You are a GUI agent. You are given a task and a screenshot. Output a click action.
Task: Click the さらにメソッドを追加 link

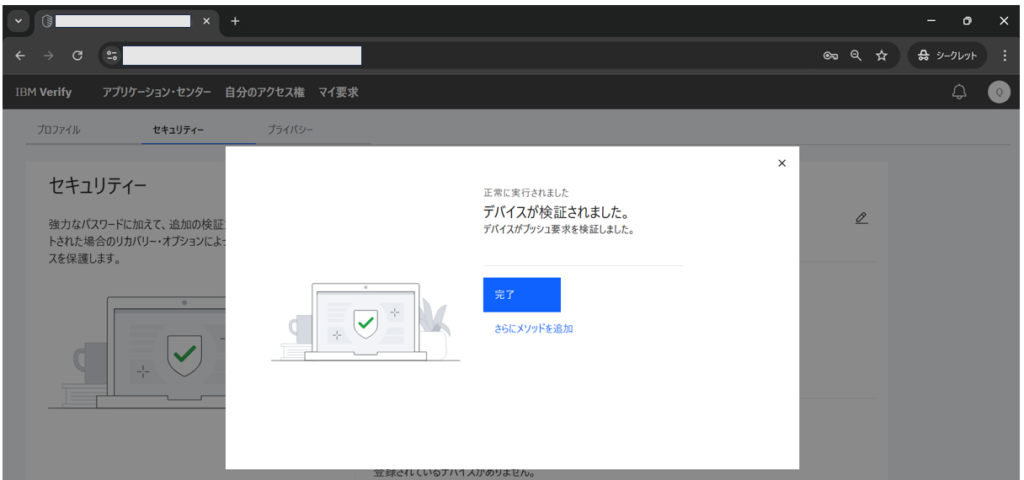click(534, 328)
